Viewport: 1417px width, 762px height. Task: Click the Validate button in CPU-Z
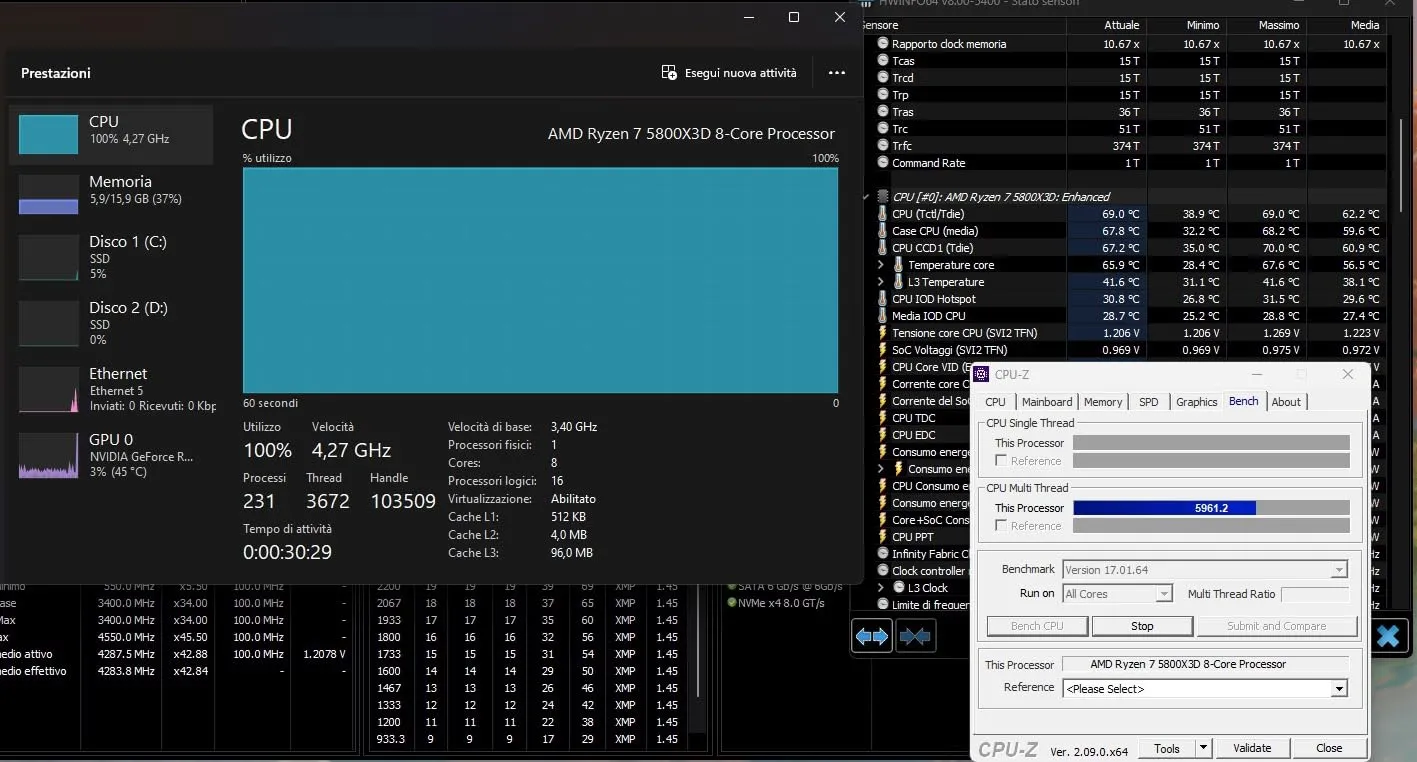pos(1252,748)
